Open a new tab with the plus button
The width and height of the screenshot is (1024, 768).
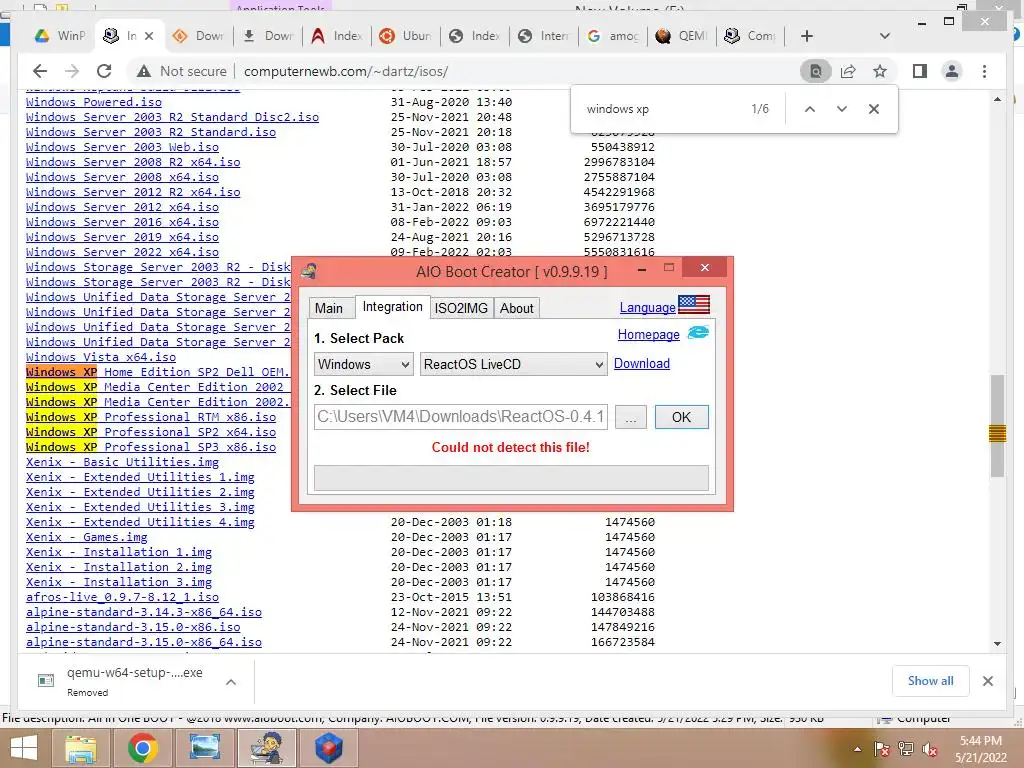pyautogui.click(x=807, y=36)
